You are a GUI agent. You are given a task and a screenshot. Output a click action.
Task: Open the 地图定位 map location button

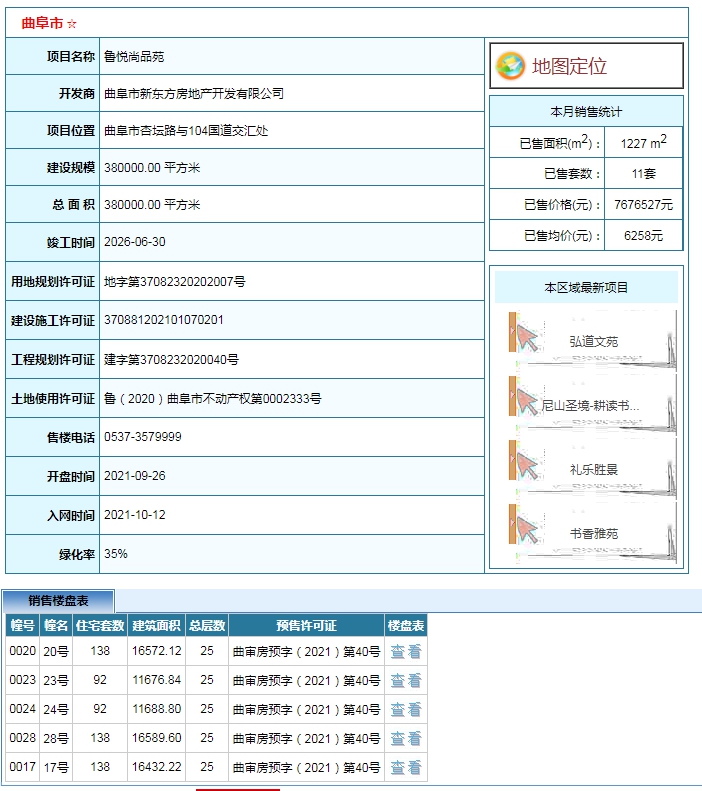click(587, 66)
